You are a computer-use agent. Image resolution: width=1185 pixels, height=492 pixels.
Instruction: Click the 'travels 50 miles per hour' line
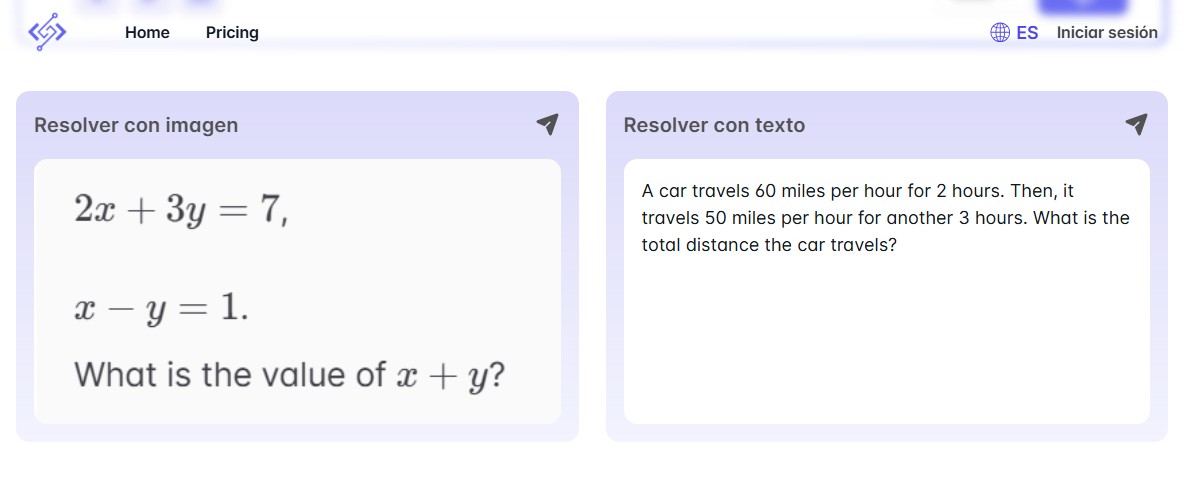[x=885, y=217]
